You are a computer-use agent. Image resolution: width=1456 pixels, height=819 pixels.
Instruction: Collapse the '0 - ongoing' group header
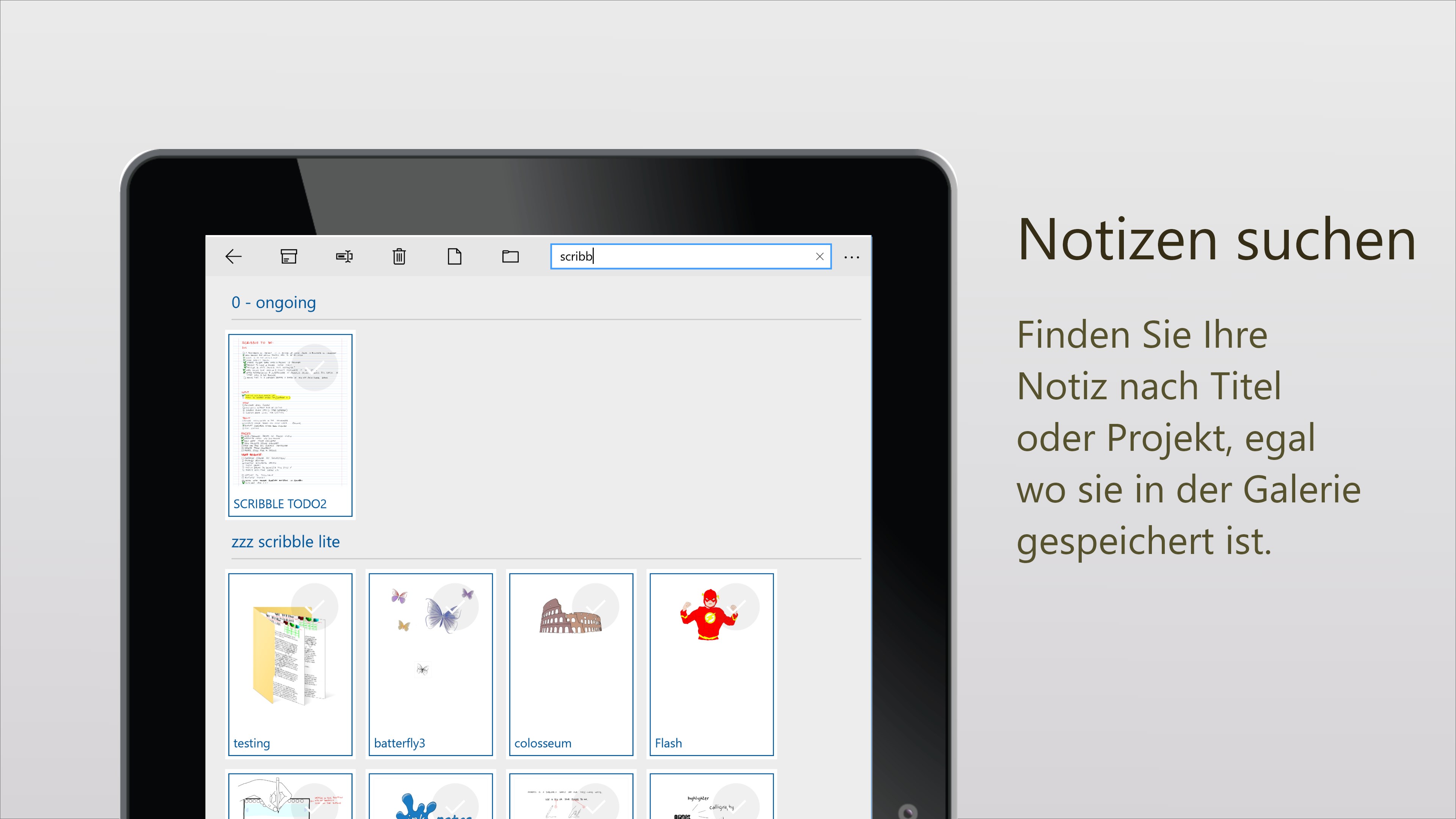[273, 303]
